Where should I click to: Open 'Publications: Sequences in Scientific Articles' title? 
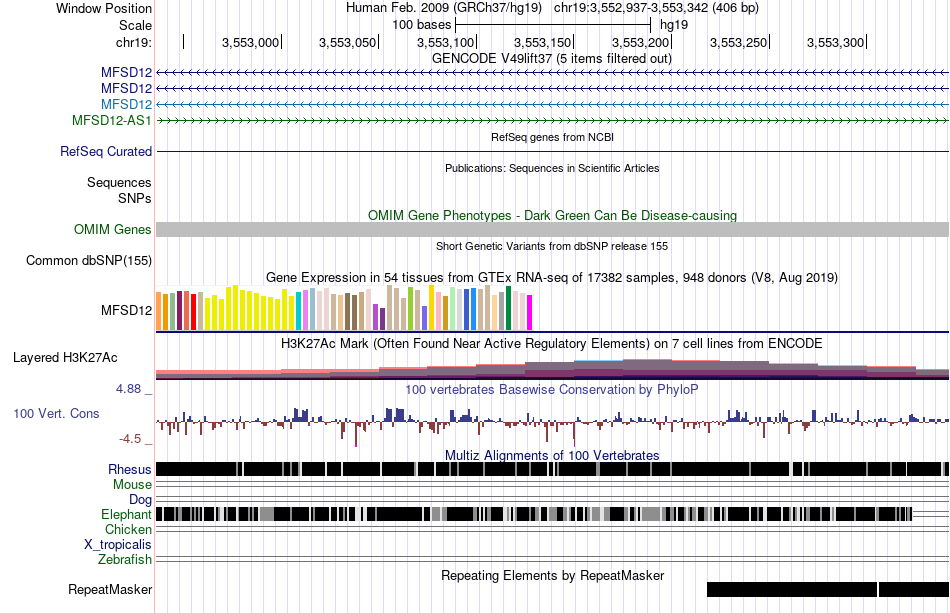pos(552,168)
